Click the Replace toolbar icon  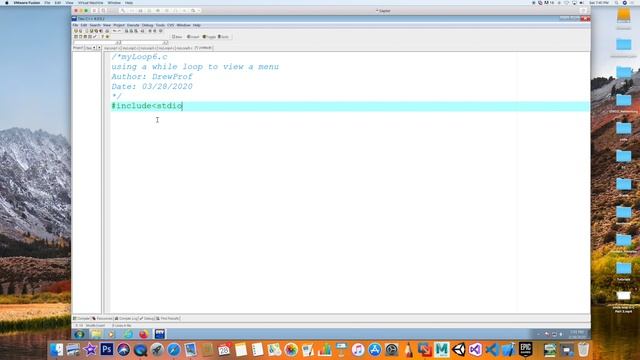coord(131,31)
